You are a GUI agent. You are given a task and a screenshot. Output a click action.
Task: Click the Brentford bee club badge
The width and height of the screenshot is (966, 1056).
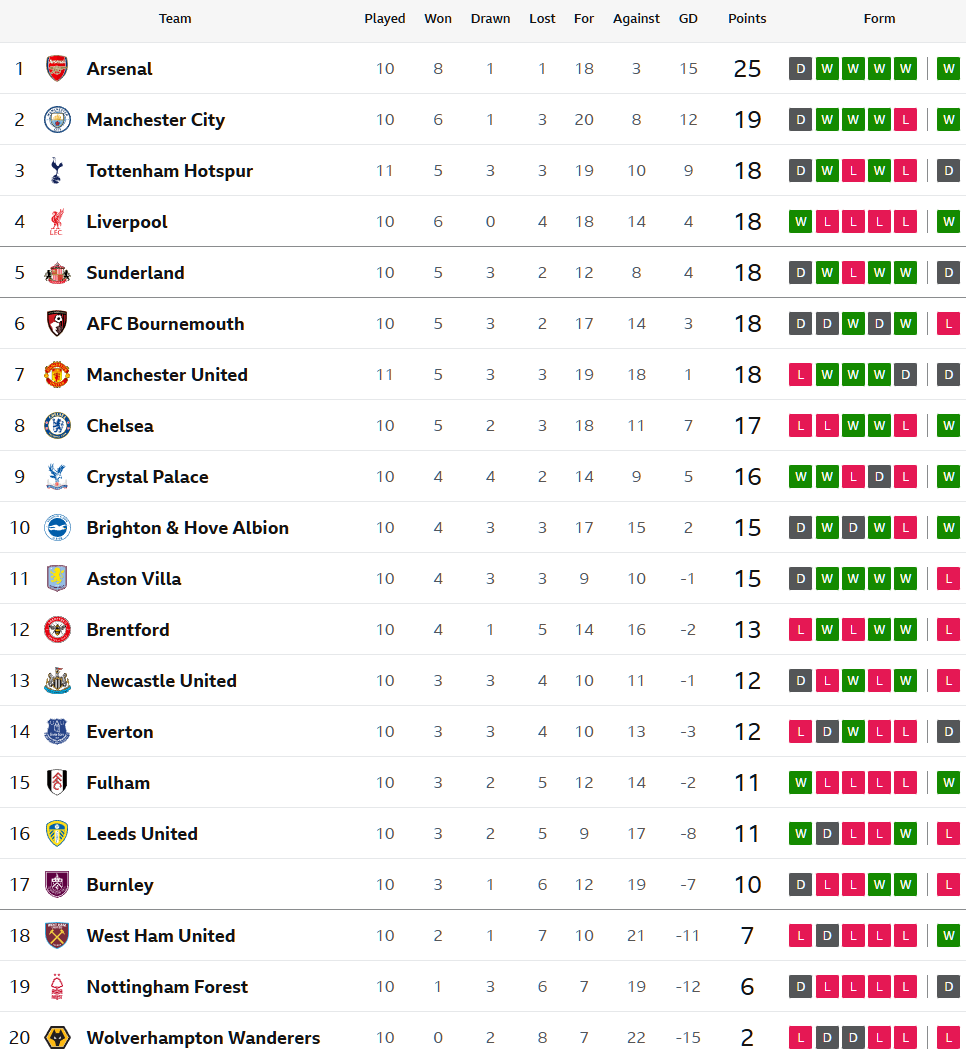(57, 630)
